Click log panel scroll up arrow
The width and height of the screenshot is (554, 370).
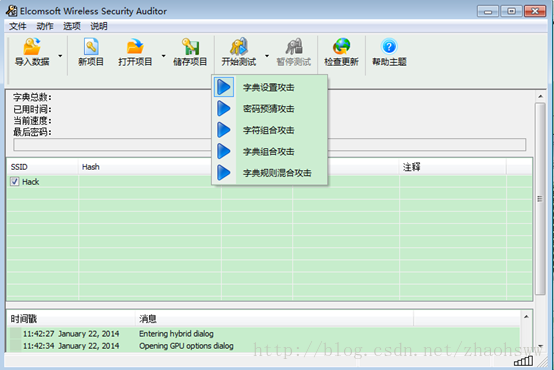pos(526,317)
